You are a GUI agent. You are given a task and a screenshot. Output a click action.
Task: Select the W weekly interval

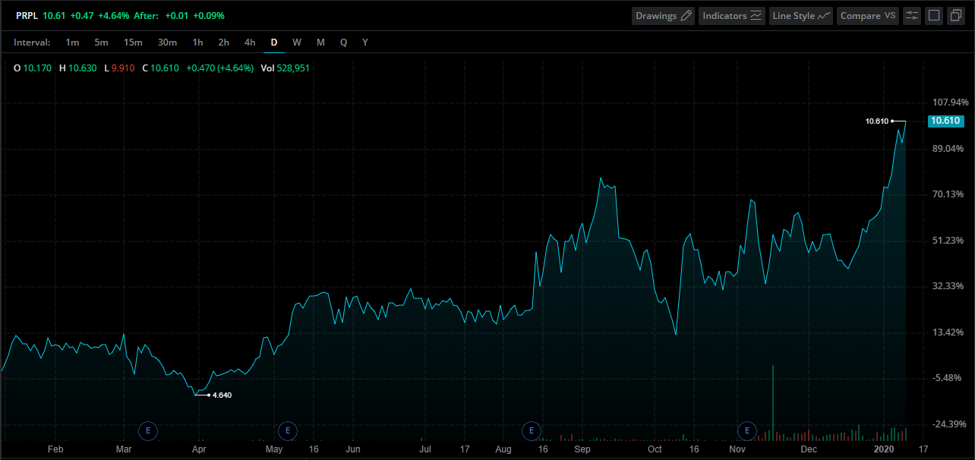coord(297,42)
